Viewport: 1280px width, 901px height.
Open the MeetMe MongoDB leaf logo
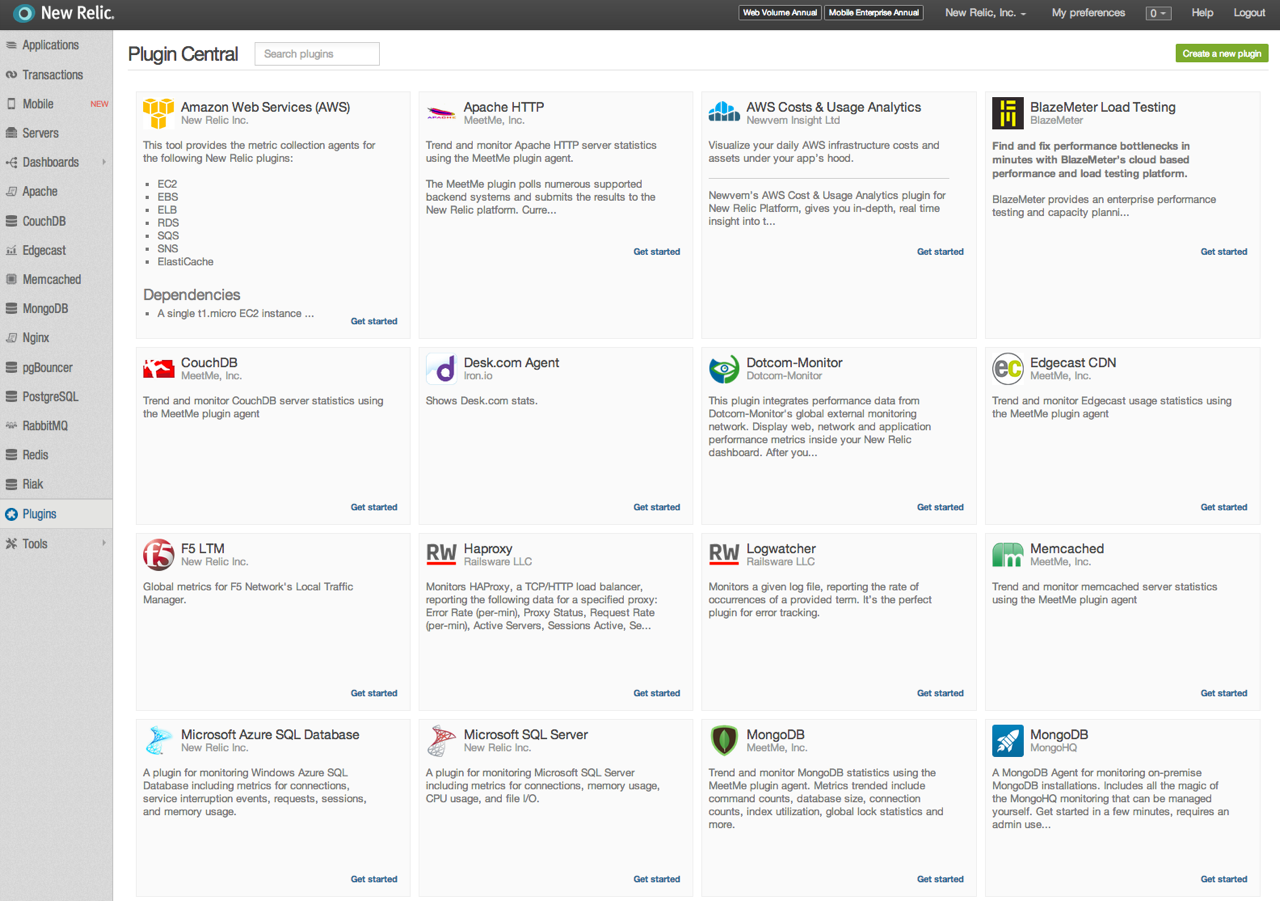point(724,741)
